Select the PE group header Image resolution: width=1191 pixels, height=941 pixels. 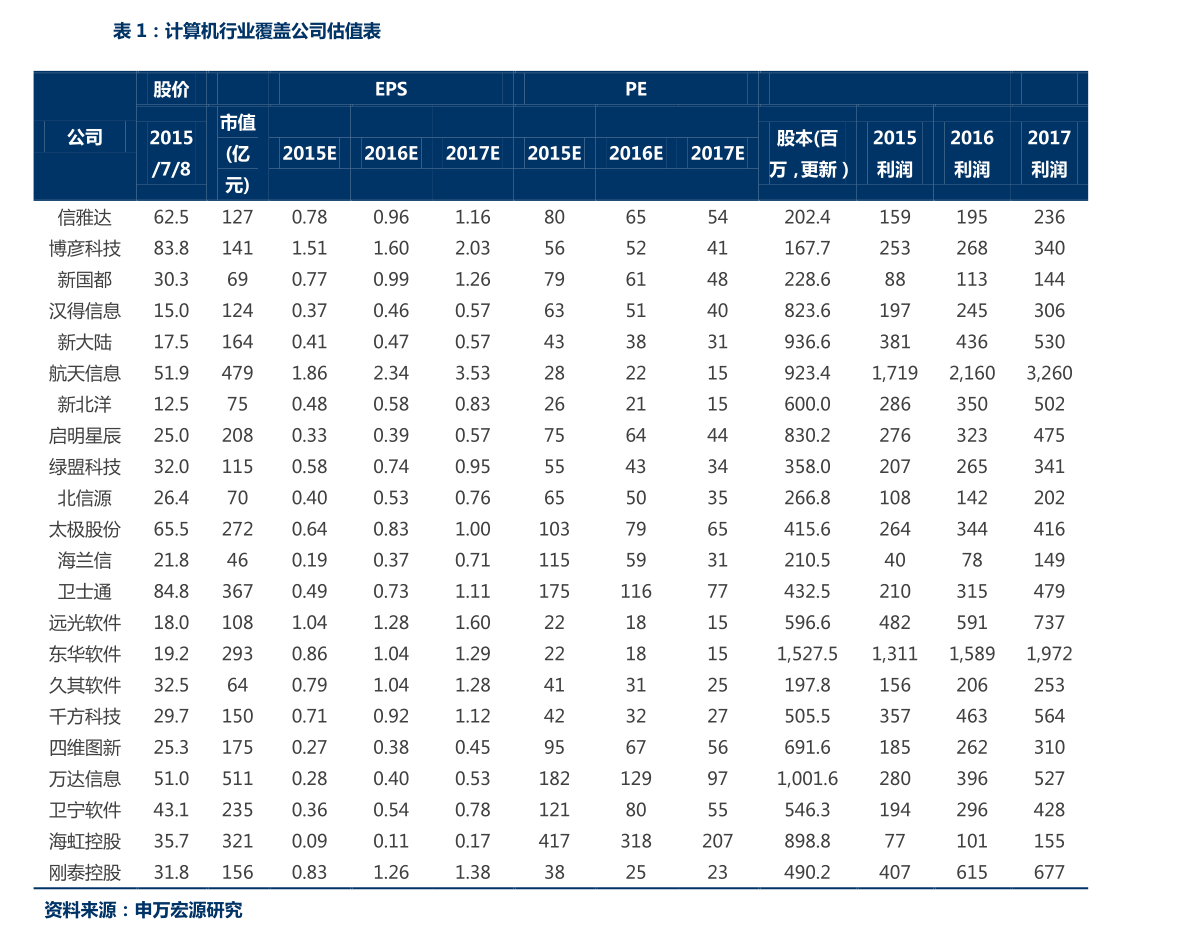(636, 90)
